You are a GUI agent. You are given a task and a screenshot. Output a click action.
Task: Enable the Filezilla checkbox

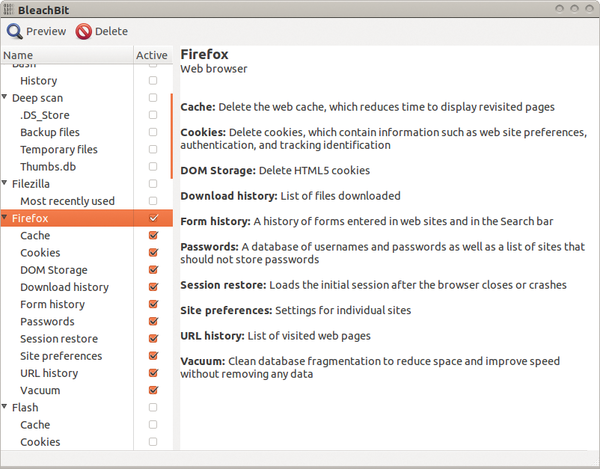pyautogui.click(x=153, y=184)
